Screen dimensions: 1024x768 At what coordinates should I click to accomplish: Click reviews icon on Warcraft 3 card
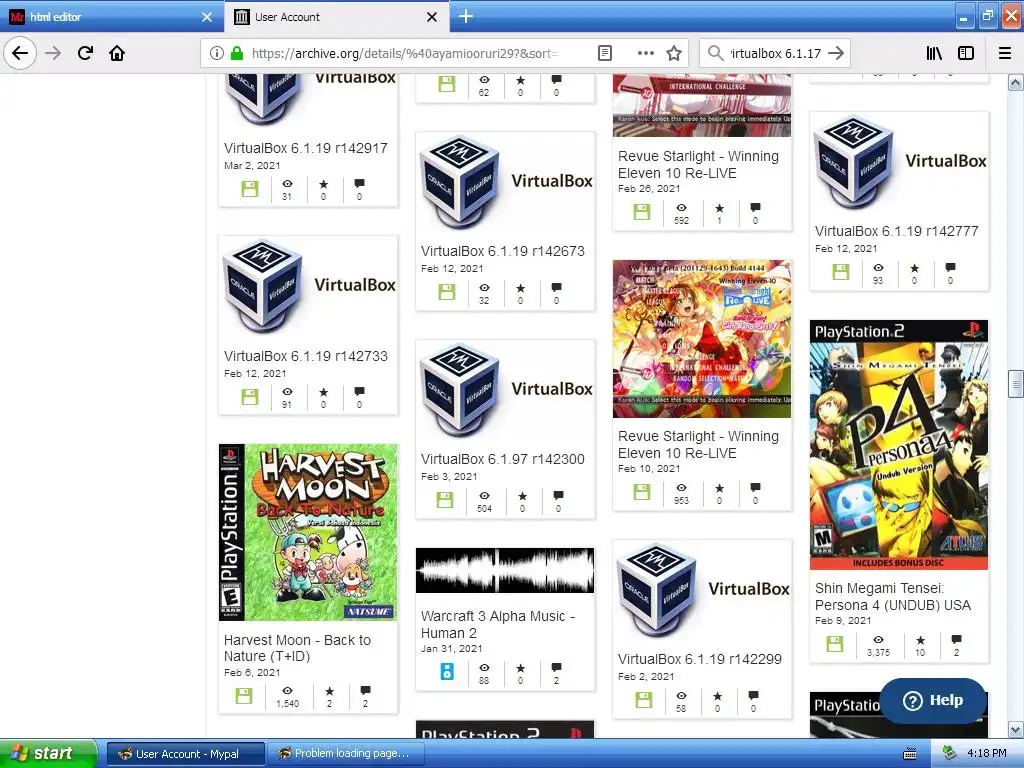point(556,667)
